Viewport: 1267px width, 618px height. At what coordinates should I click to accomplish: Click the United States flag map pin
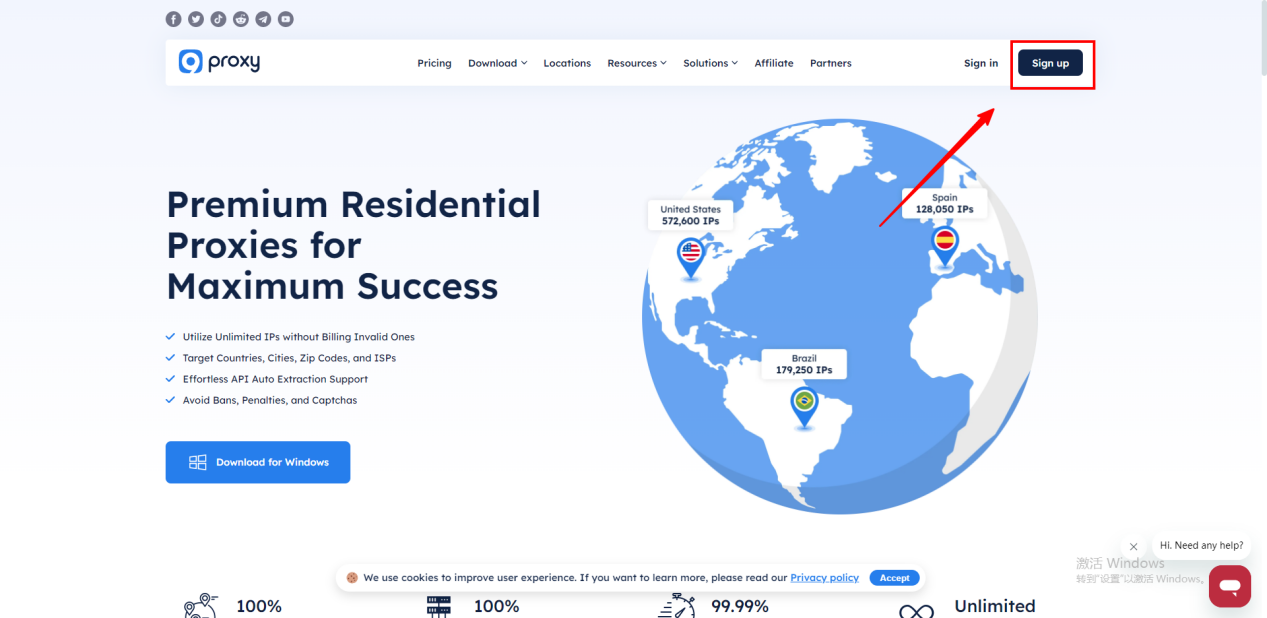pyautogui.click(x=691, y=258)
